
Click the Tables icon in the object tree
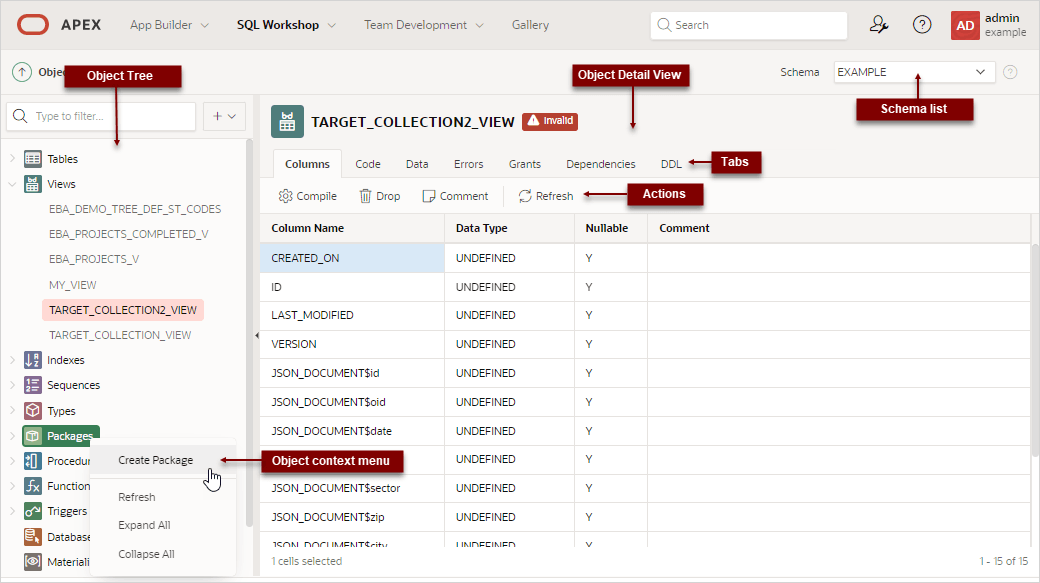(32, 159)
